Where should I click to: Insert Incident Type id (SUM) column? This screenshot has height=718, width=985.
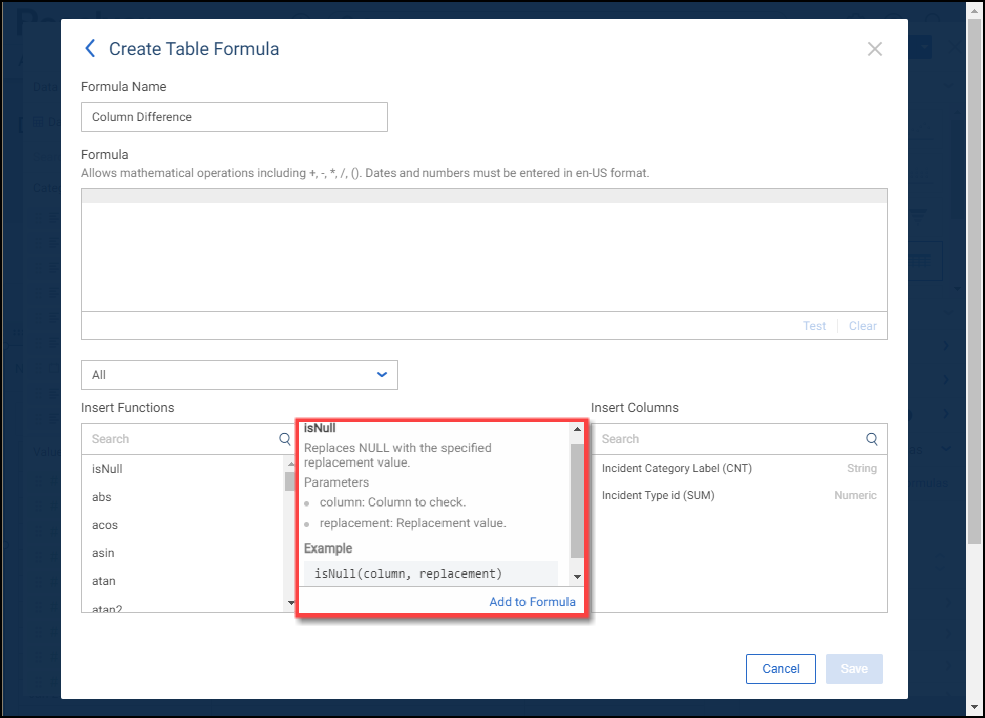tap(658, 495)
